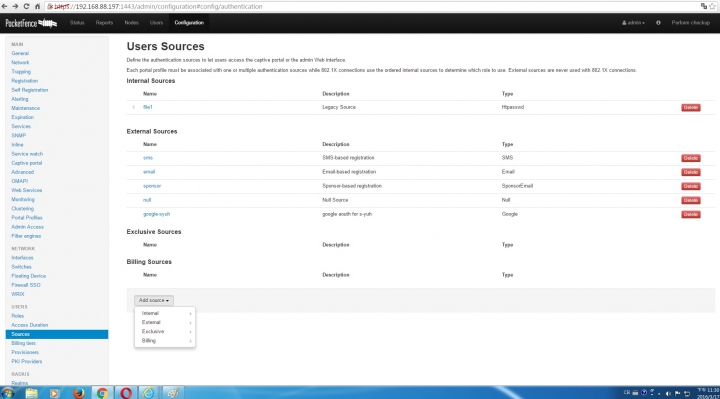Click the browser forward arrow
720x399 pixels.
[x=15, y=6]
